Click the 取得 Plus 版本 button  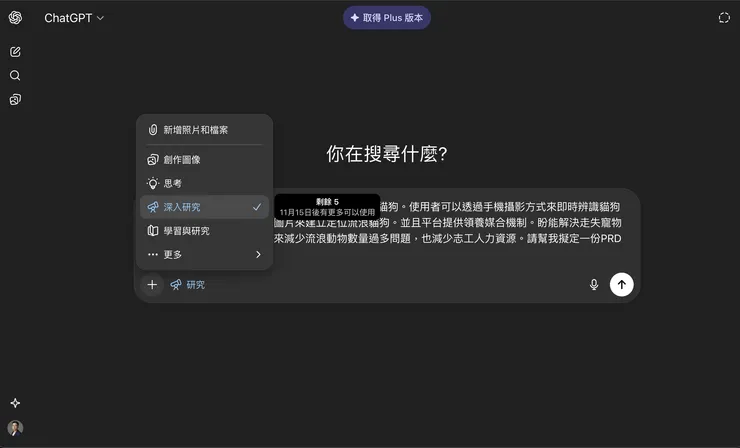387,18
